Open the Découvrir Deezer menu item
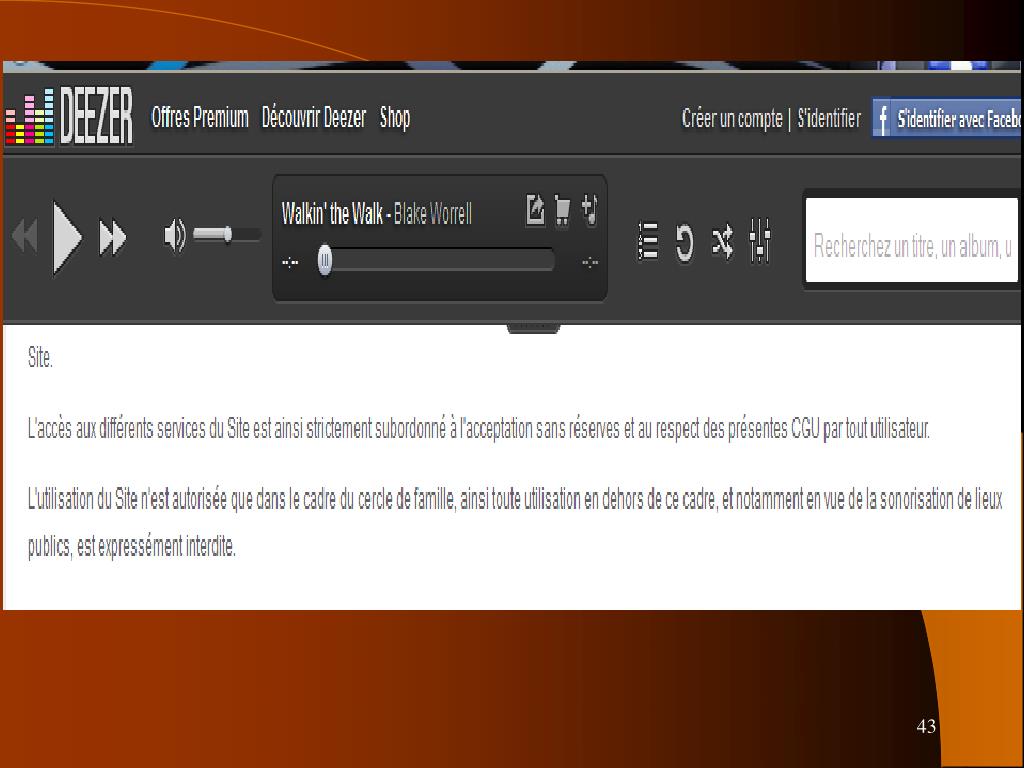 click(x=313, y=118)
